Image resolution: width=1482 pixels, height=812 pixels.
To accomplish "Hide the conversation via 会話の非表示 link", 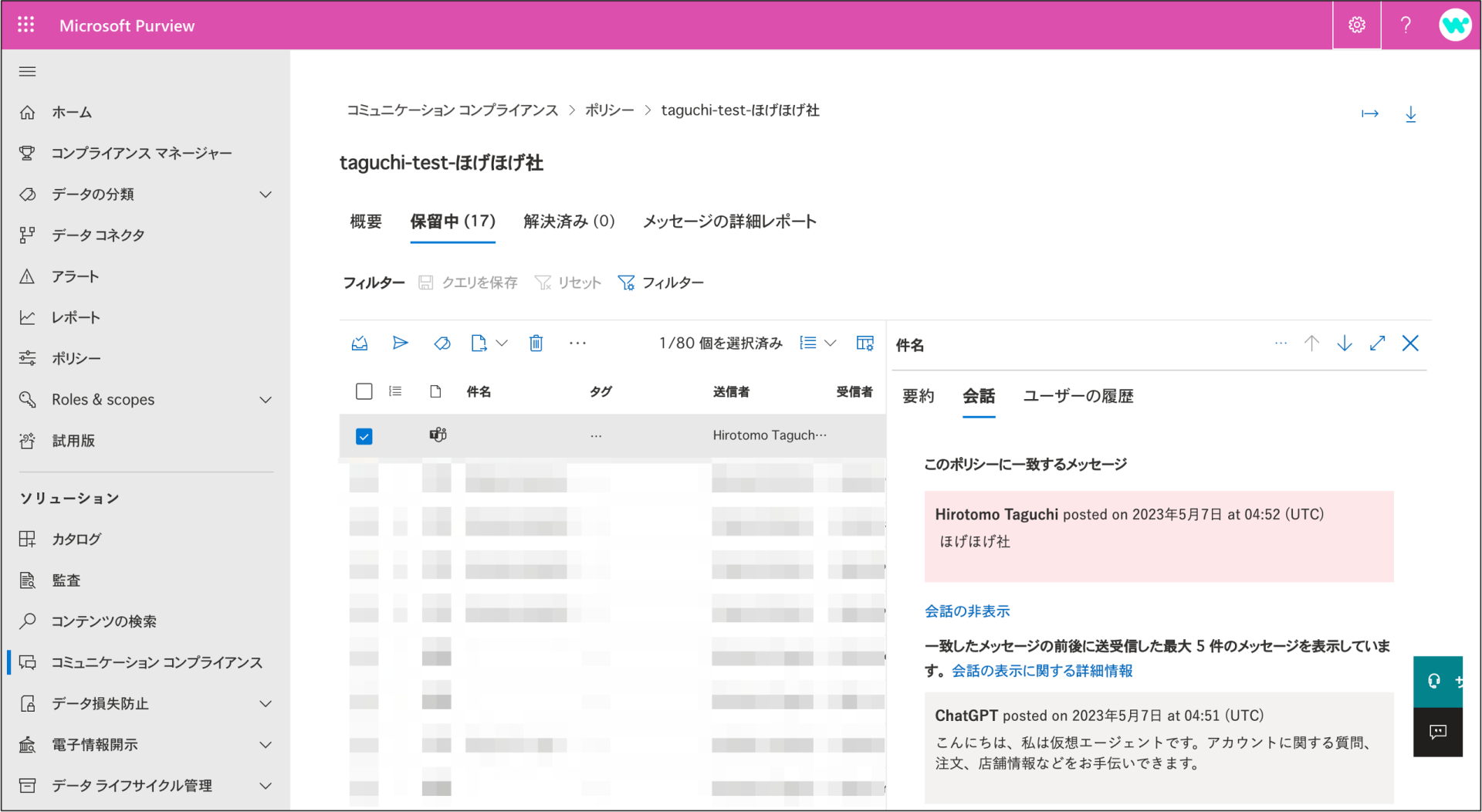I will click(966, 611).
